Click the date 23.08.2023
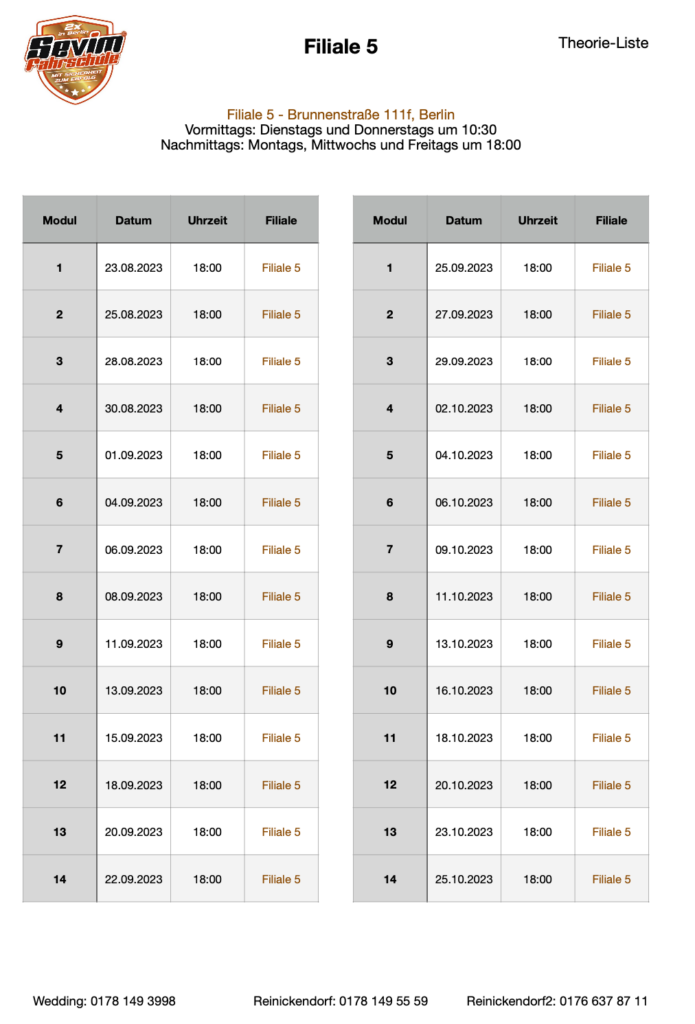Viewport: 695px width, 1024px height. (x=133, y=268)
